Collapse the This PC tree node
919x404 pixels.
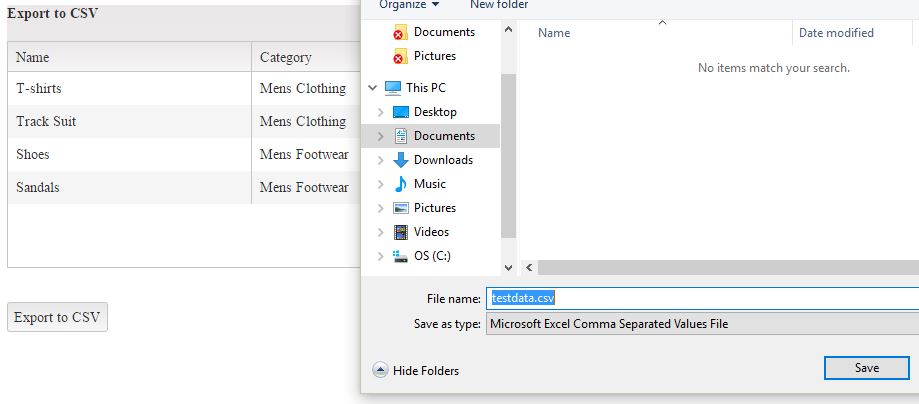[373, 88]
